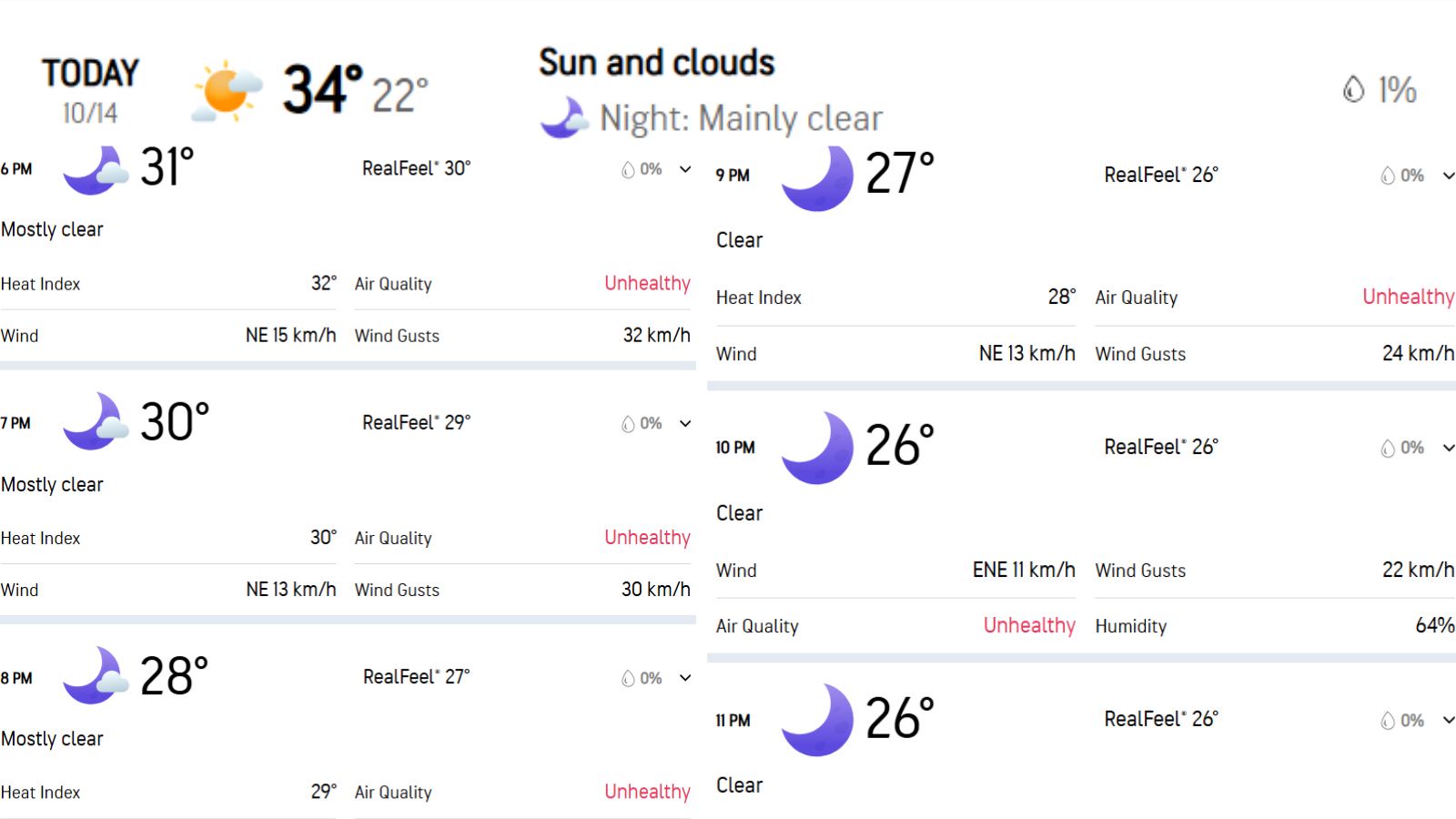Collapse the 10 PM forecast chevron

pyautogui.click(x=1449, y=448)
